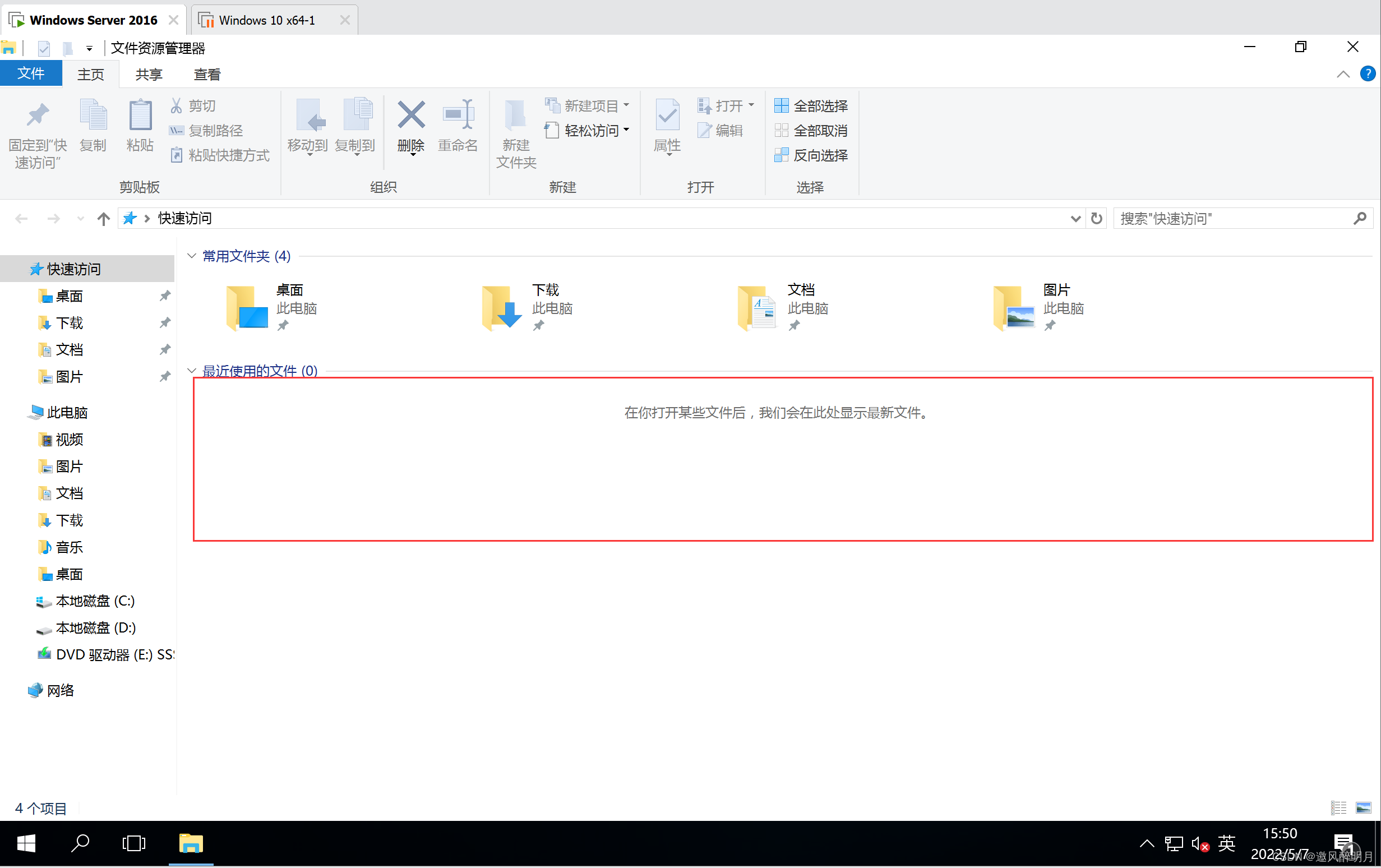Viewport: 1381px width, 868px height.
Task: Click the Copy icon in clipboard group
Action: pyautogui.click(x=93, y=116)
